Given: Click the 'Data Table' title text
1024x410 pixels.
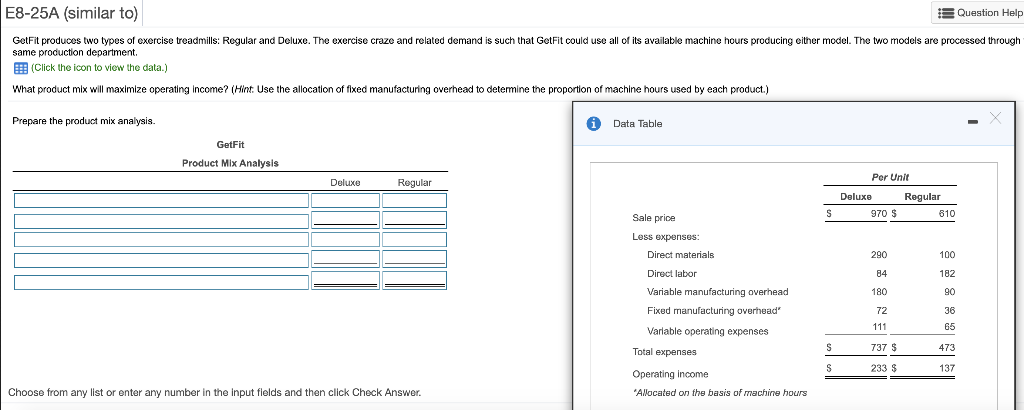Looking at the screenshot, I should pyautogui.click(x=637, y=123).
